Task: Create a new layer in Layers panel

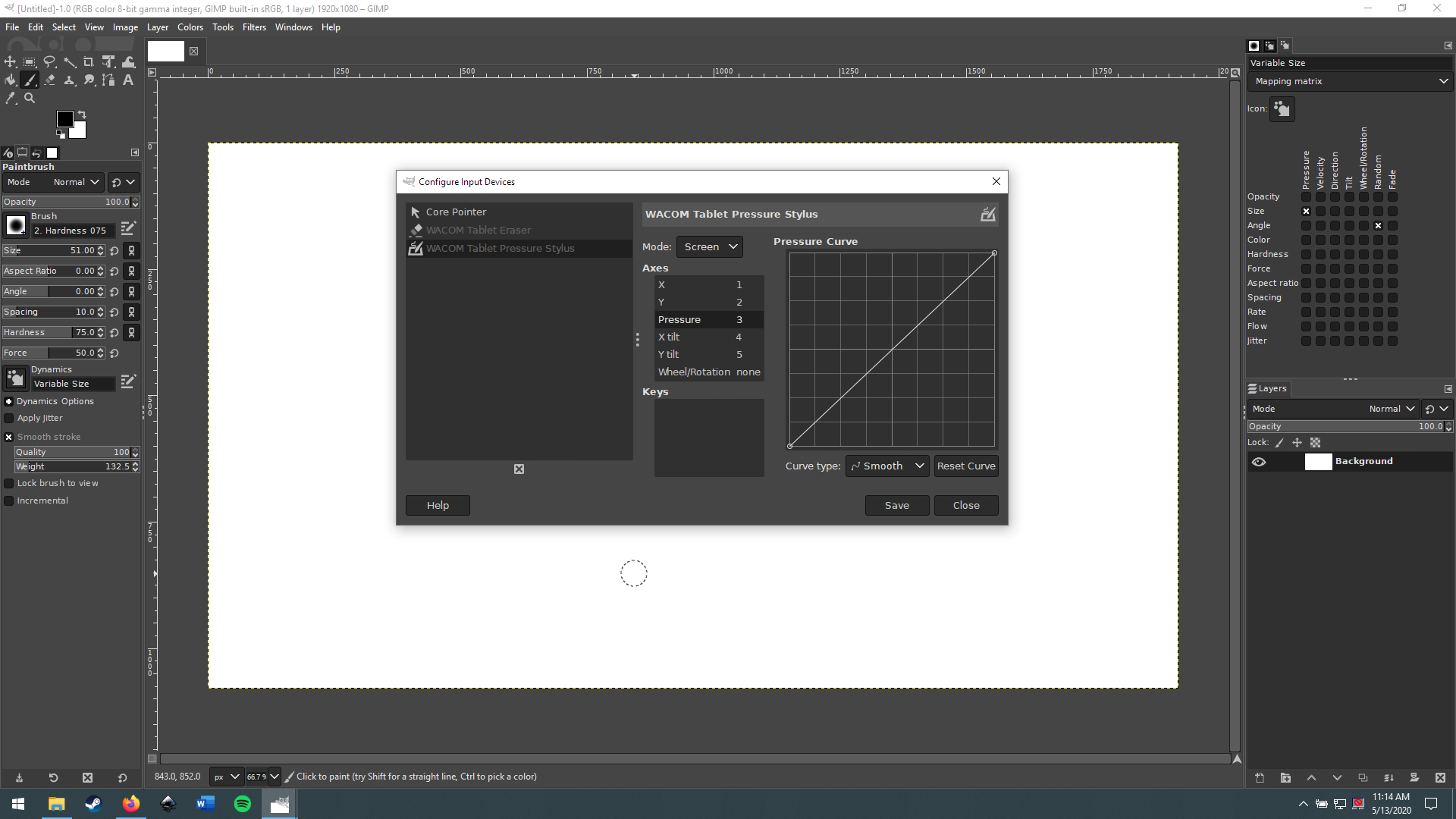Action: (x=1260, y=777)
